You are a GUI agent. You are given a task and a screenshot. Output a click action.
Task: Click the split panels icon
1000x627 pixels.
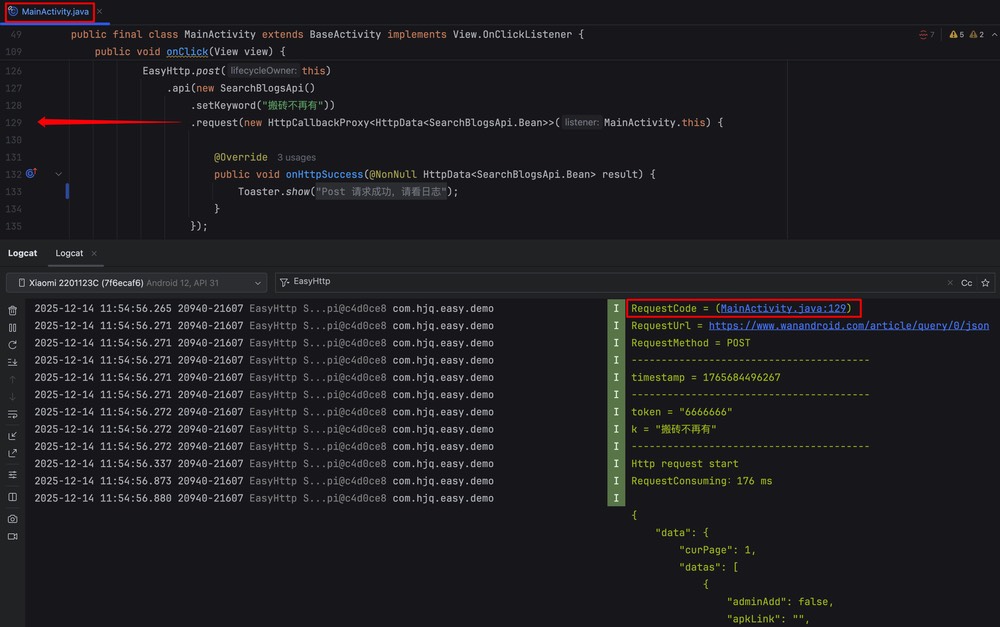(12, 497)
